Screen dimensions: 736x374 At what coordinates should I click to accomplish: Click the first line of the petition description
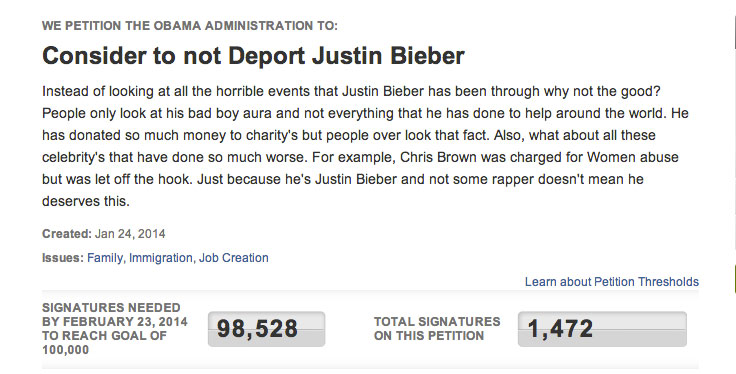coord(351,91)
